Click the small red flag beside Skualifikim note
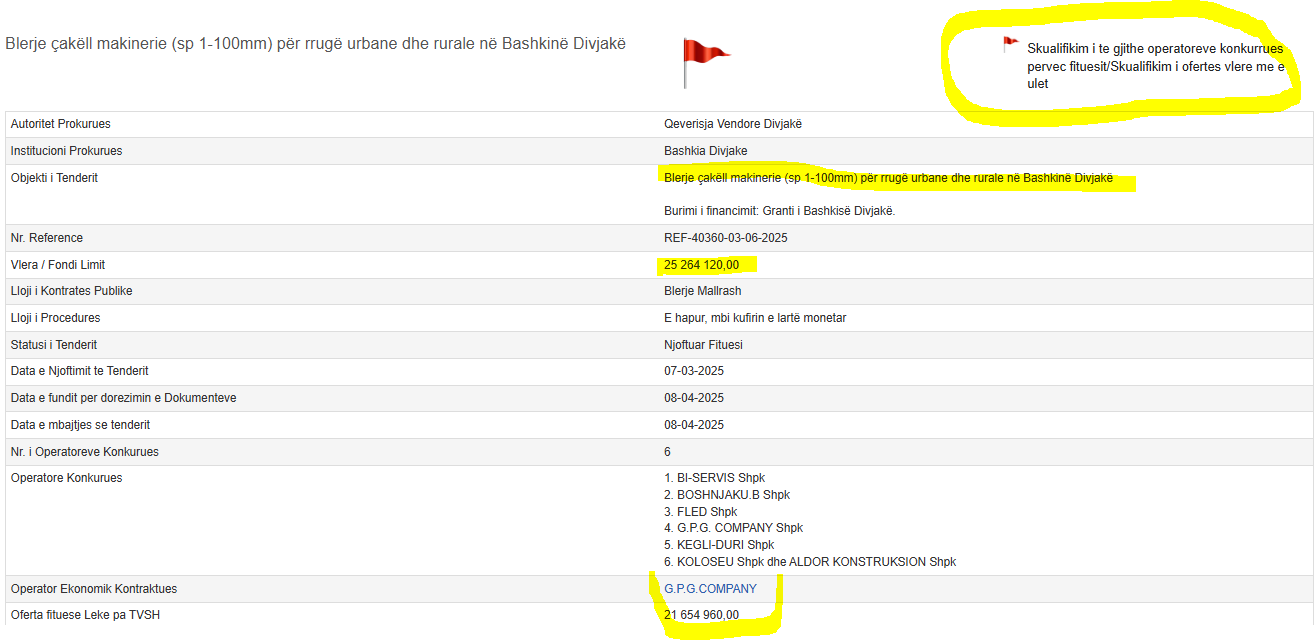Screen dimensions: 1316x640 1010,45
